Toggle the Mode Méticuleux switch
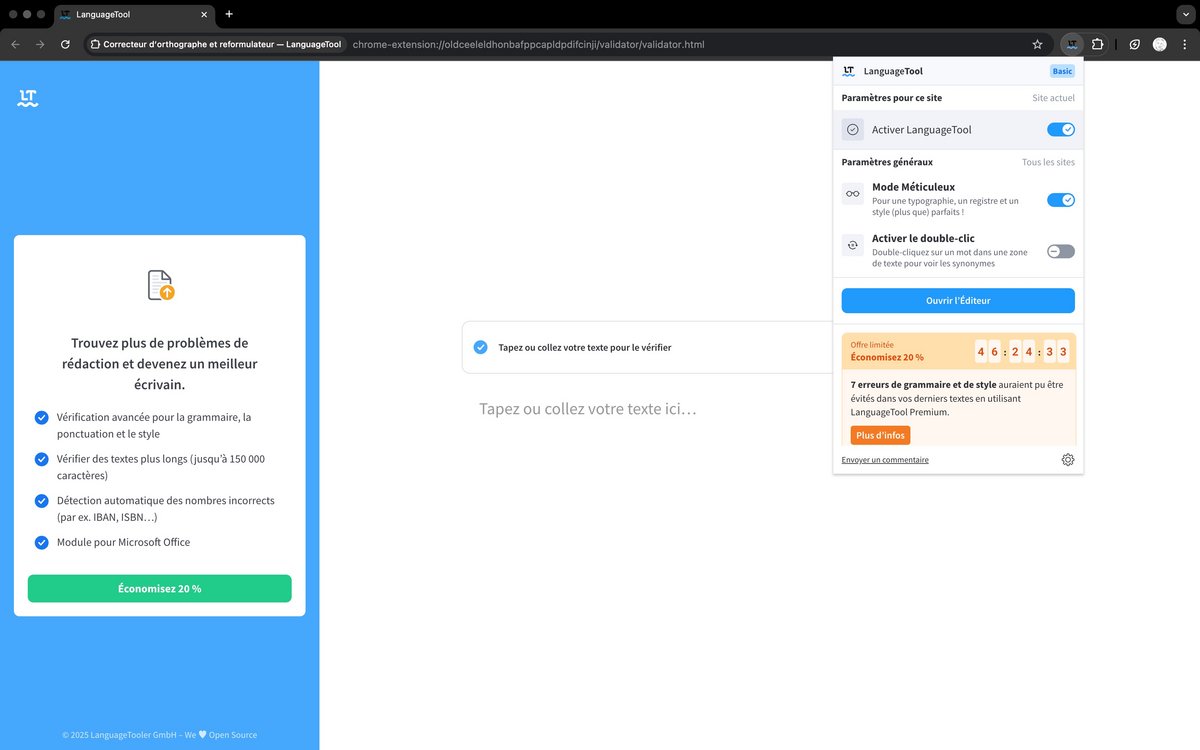The height and width of the screenshot is (750, 1200). pyautogui.click(x=1061, y=200)
